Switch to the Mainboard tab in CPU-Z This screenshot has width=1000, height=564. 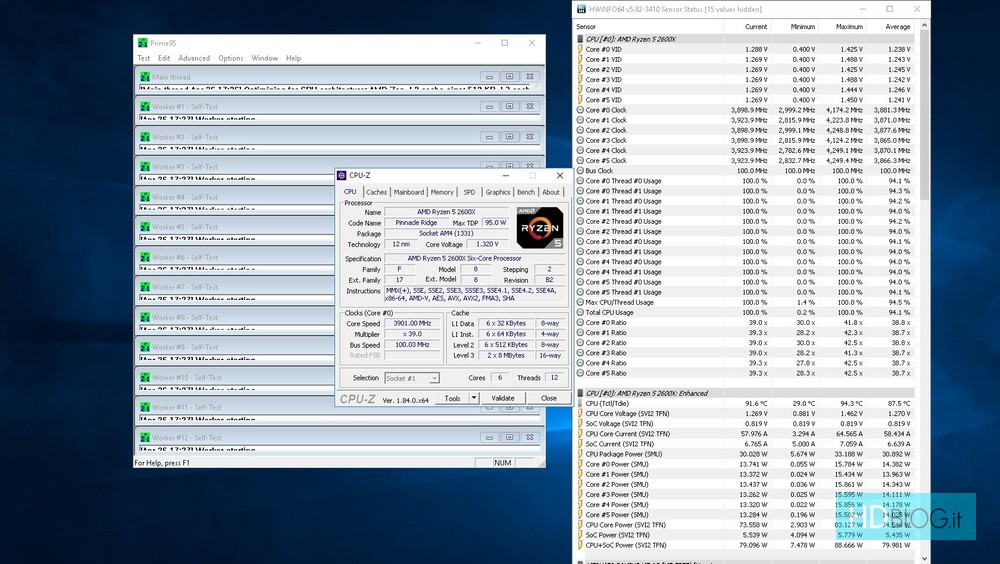point(408,192)
